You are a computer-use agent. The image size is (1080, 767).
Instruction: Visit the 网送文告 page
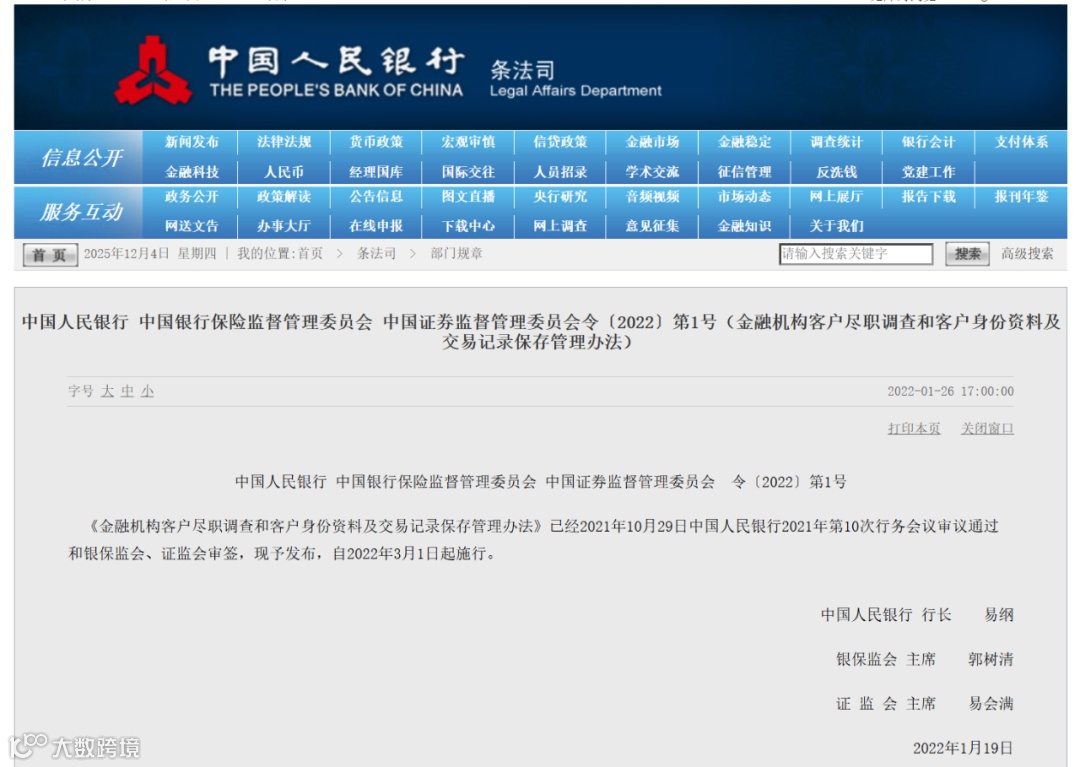[x=191, y=226]
